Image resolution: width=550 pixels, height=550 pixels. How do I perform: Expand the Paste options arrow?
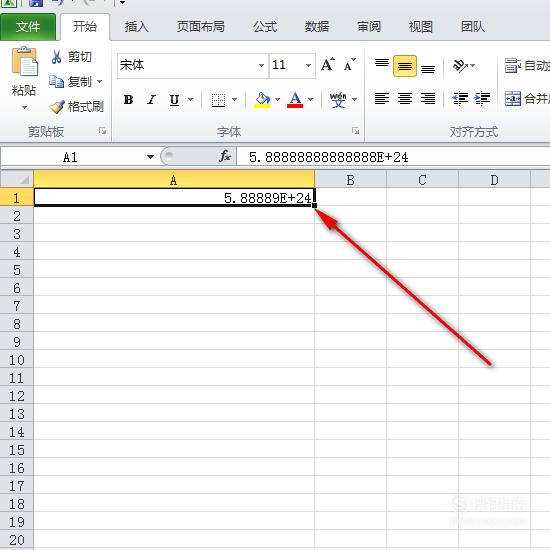(24, 107)
